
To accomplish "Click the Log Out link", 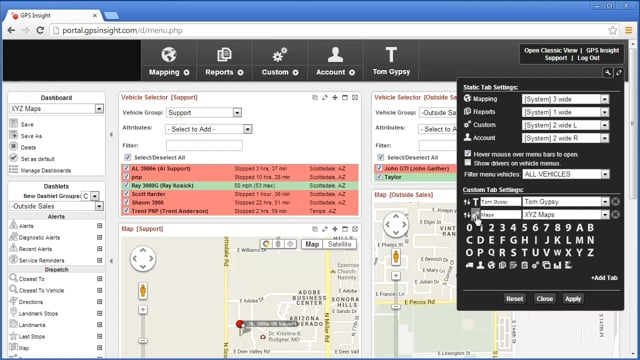I will point(588,58).
